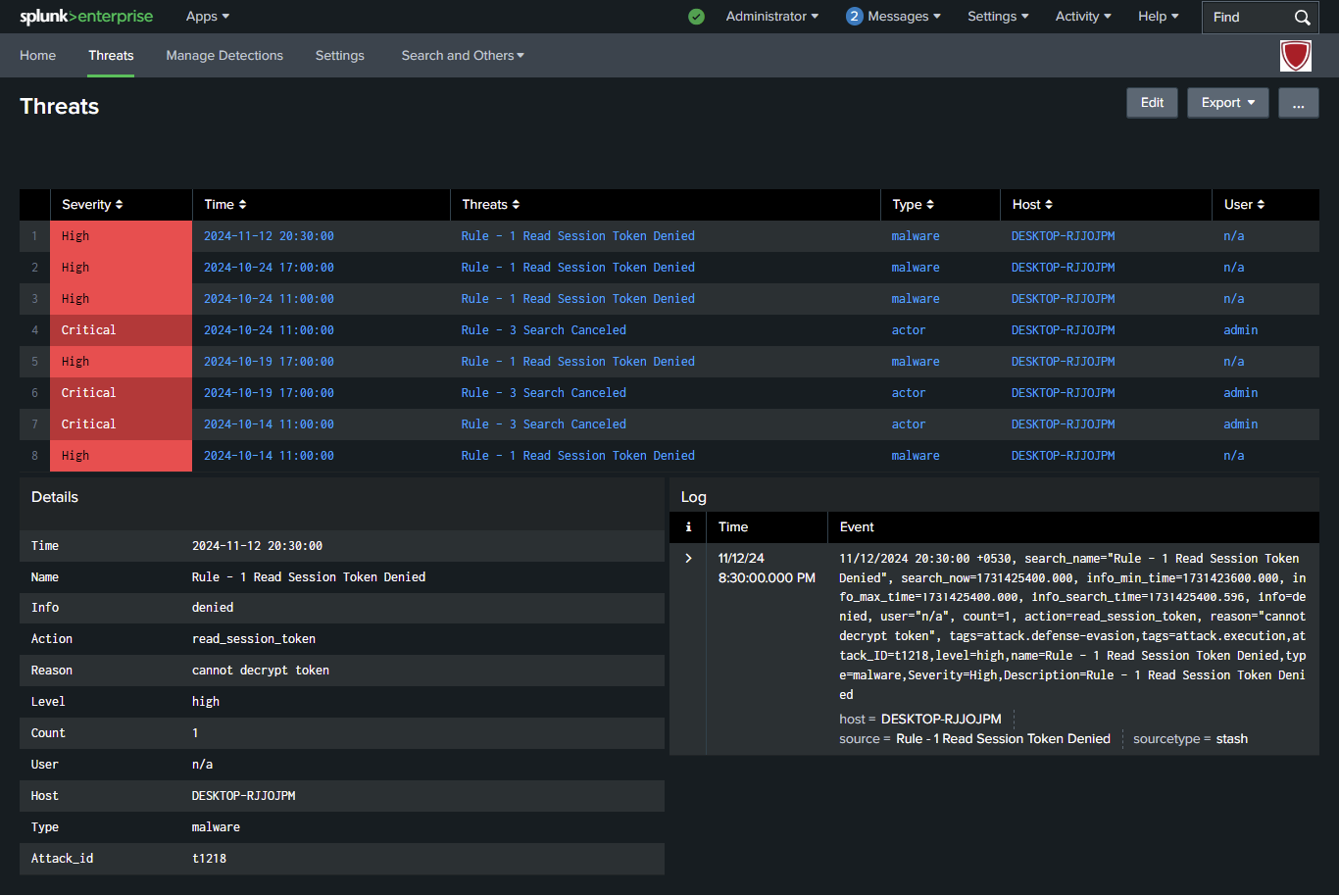Click the red shield app icon

click(1296, 56)
